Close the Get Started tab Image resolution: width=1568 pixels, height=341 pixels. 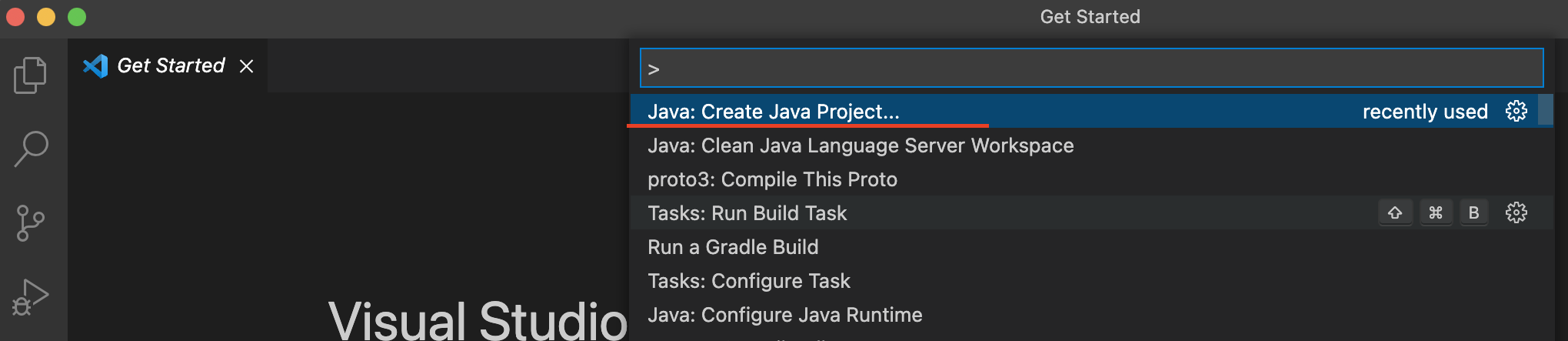(x=246, y=66)
